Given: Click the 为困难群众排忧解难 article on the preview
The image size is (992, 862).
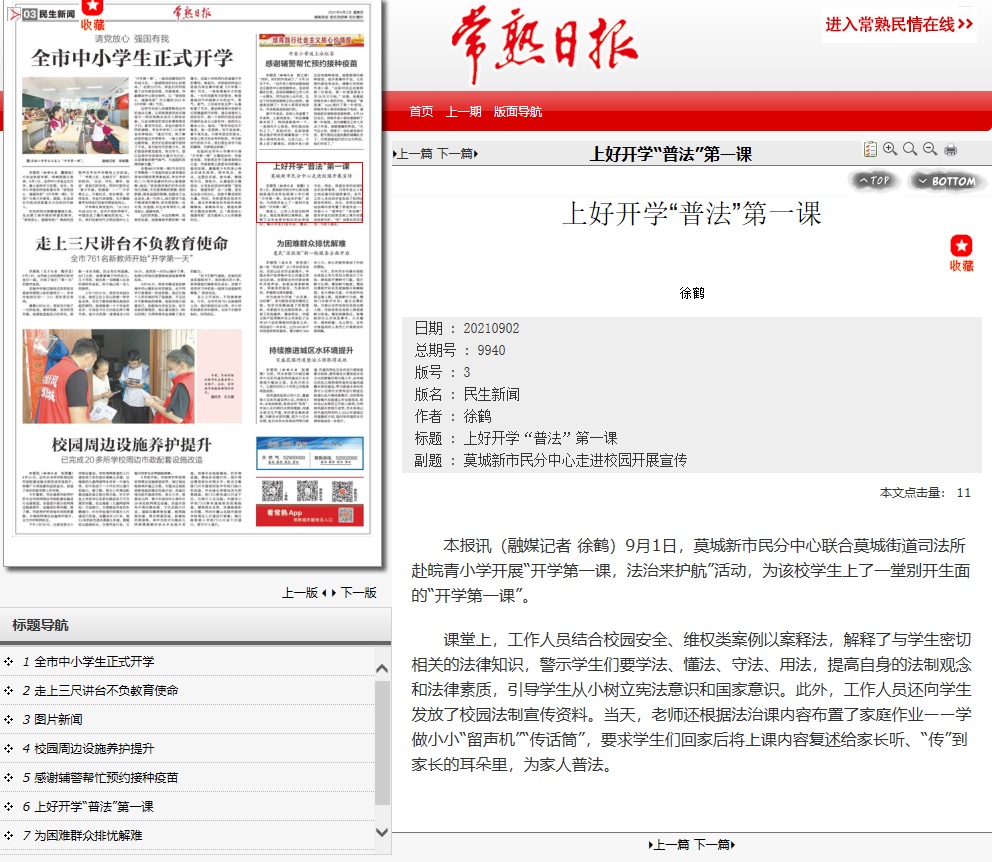Looking at the screenshot, I should pyautogui.click(x=311, y=286).
